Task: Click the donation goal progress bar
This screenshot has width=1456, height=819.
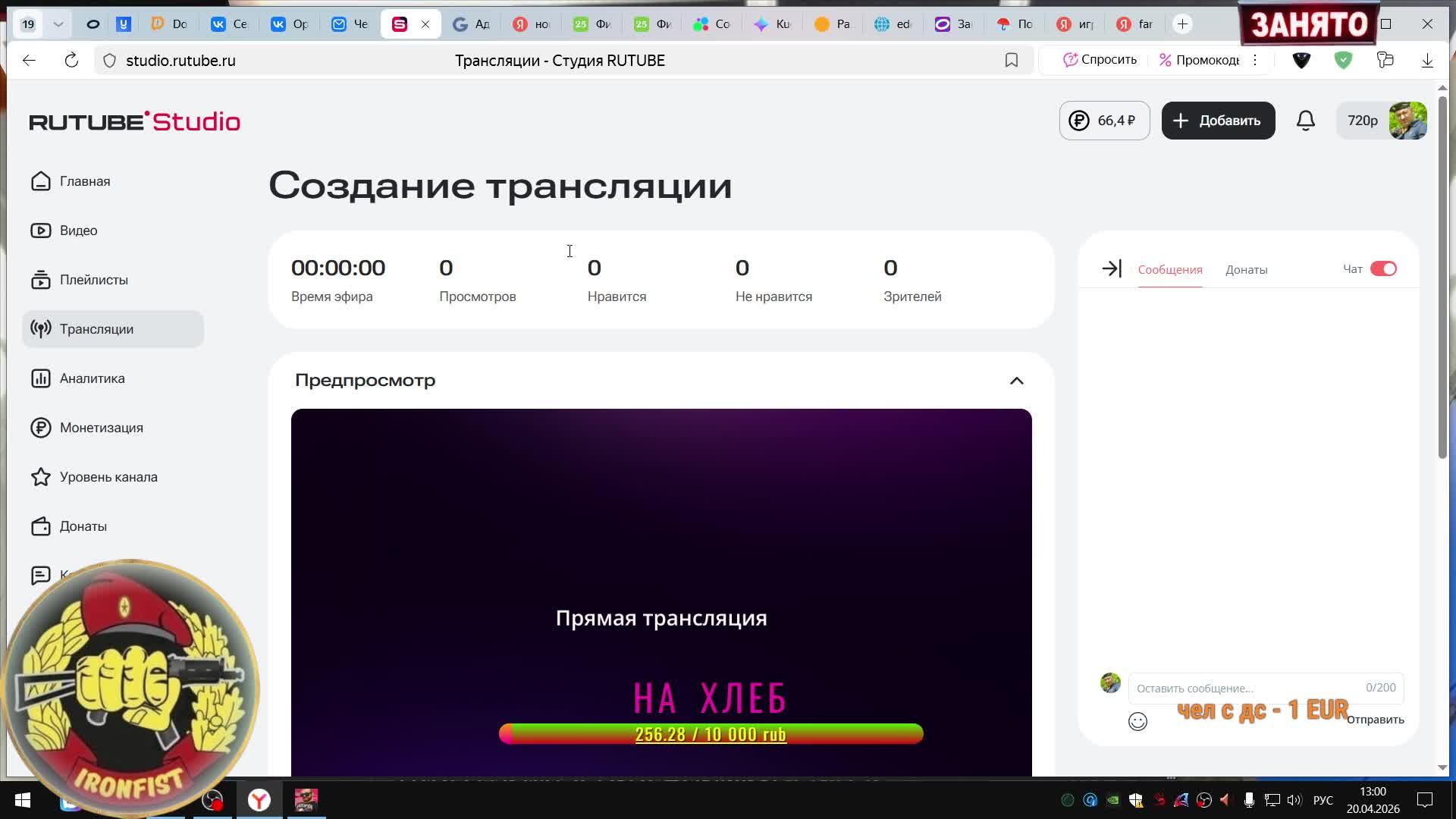Action: click(711, 734)
